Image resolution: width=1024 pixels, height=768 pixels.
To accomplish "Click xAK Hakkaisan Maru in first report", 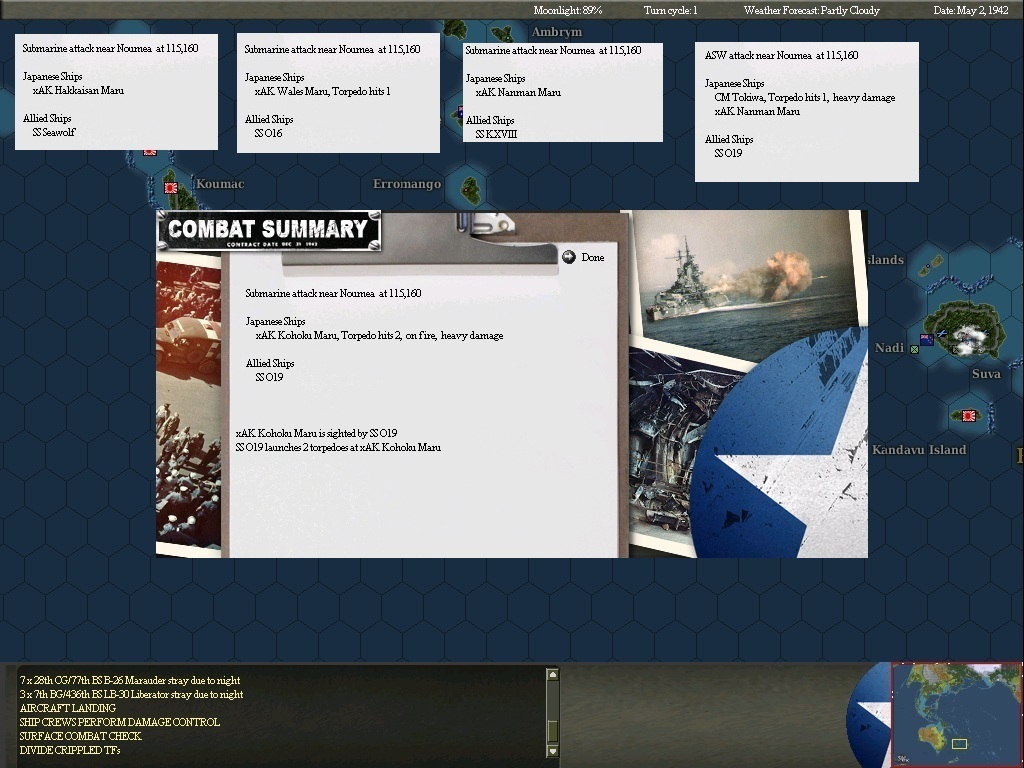I will coord(78,90).
